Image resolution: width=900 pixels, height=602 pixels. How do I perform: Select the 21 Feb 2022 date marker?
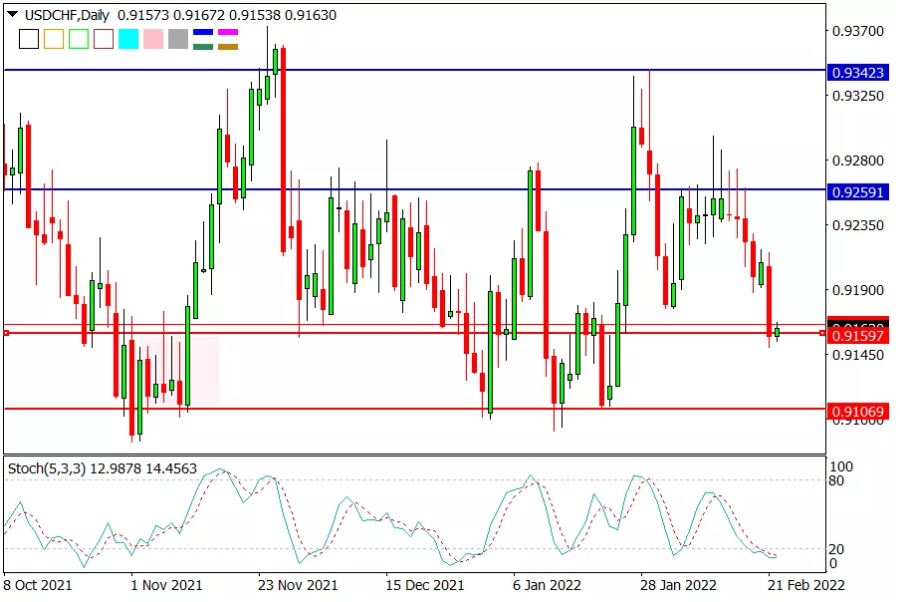pyautogui.click(x=806, y=585)
